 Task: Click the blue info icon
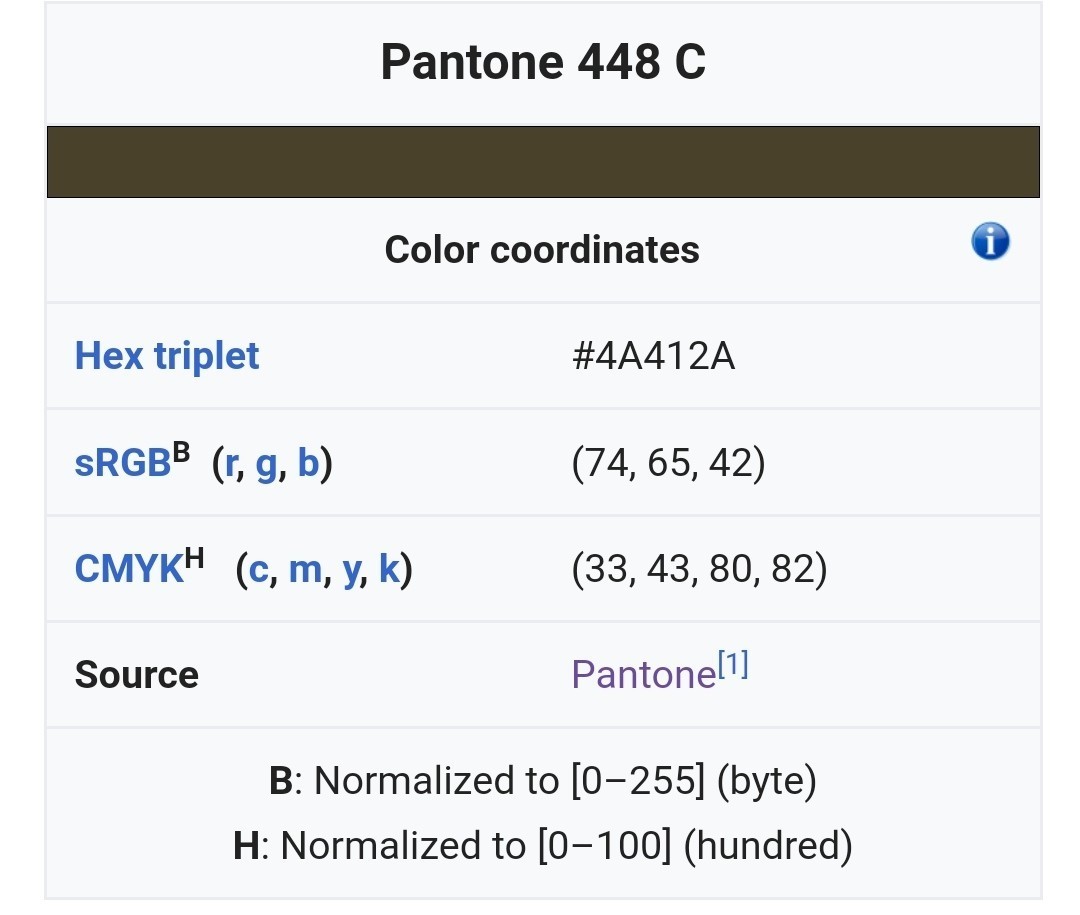tap(990, 242)
